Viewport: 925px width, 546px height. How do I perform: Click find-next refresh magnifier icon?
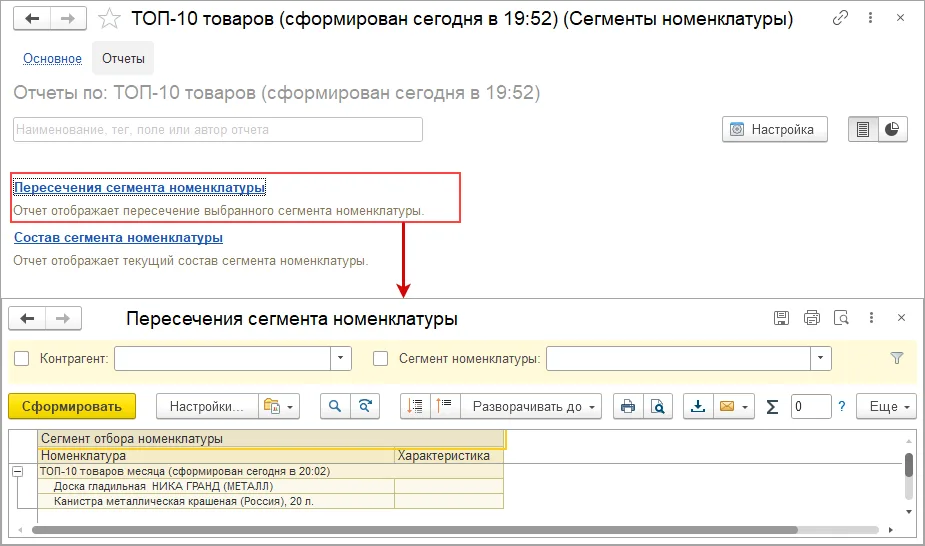[365, 406]
